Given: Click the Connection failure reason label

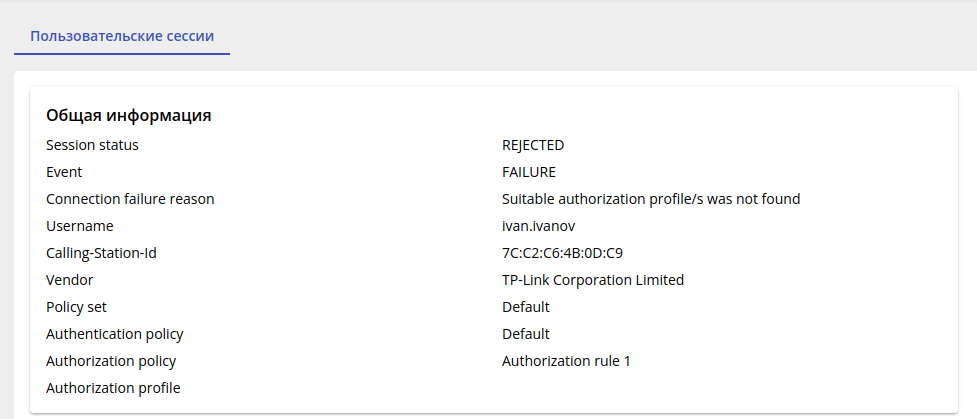Looking at the screenshot, I should 130,199.
